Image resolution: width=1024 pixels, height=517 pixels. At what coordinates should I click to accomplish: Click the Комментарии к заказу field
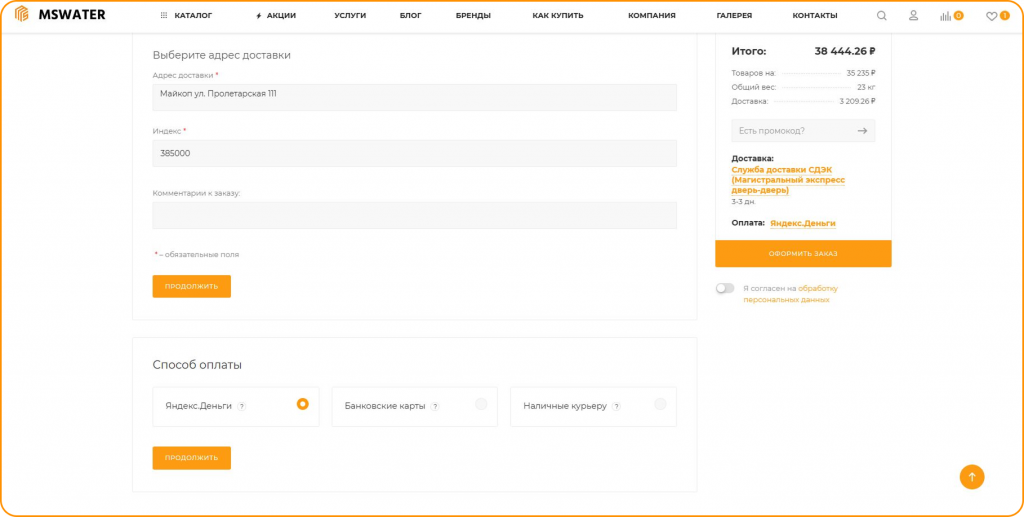415,215
